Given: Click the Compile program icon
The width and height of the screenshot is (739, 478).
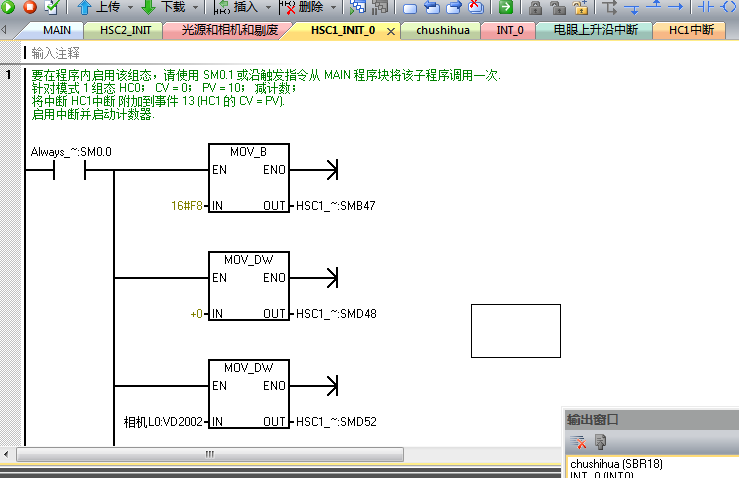Looking at the screenshot, I should [51, 7].
